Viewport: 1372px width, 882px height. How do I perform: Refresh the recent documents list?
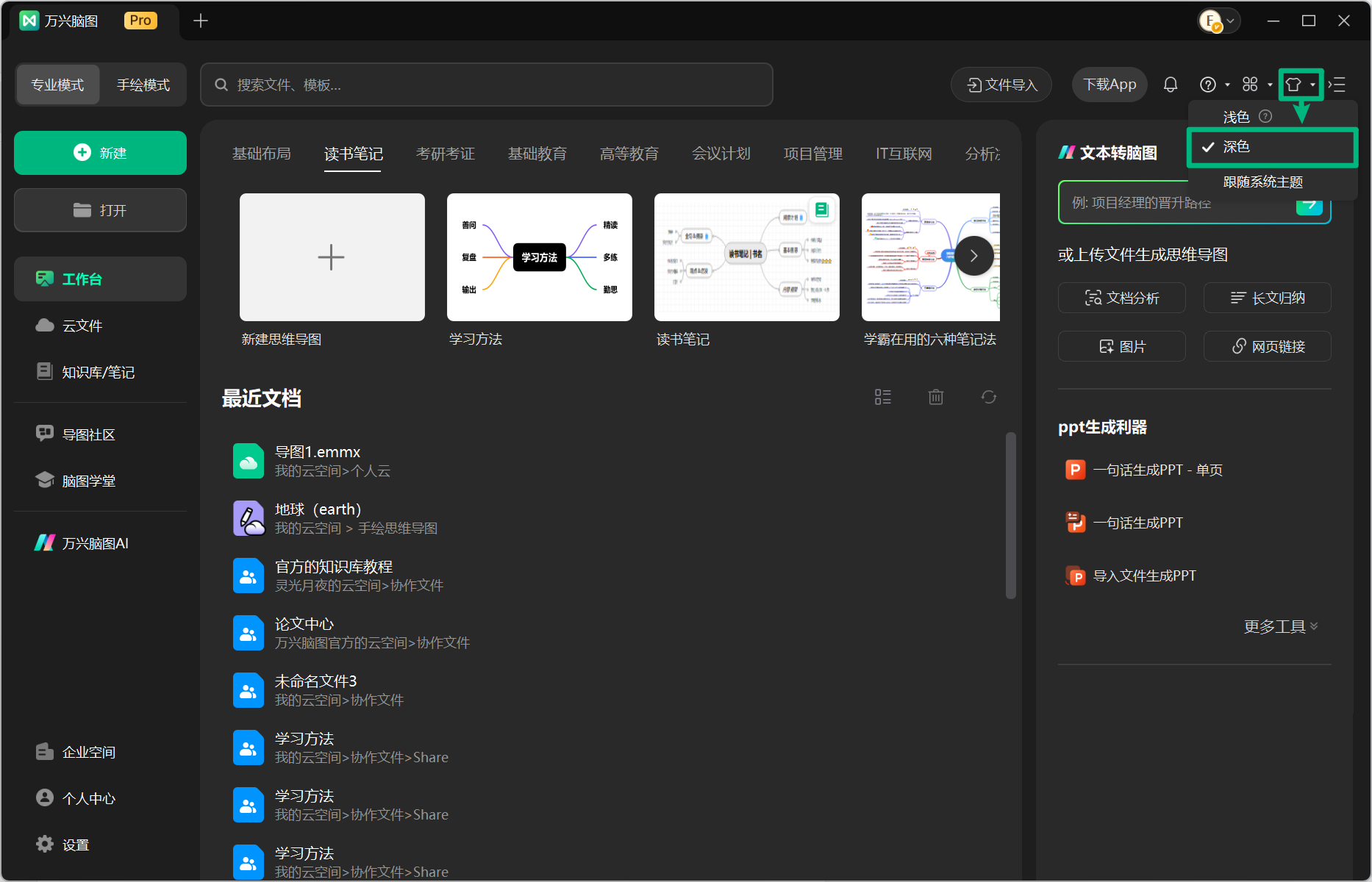(989, 397)
